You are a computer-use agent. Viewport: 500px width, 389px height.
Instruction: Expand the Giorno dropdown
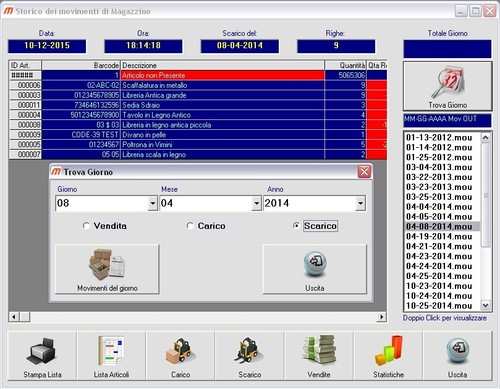(x=153, y=203)
